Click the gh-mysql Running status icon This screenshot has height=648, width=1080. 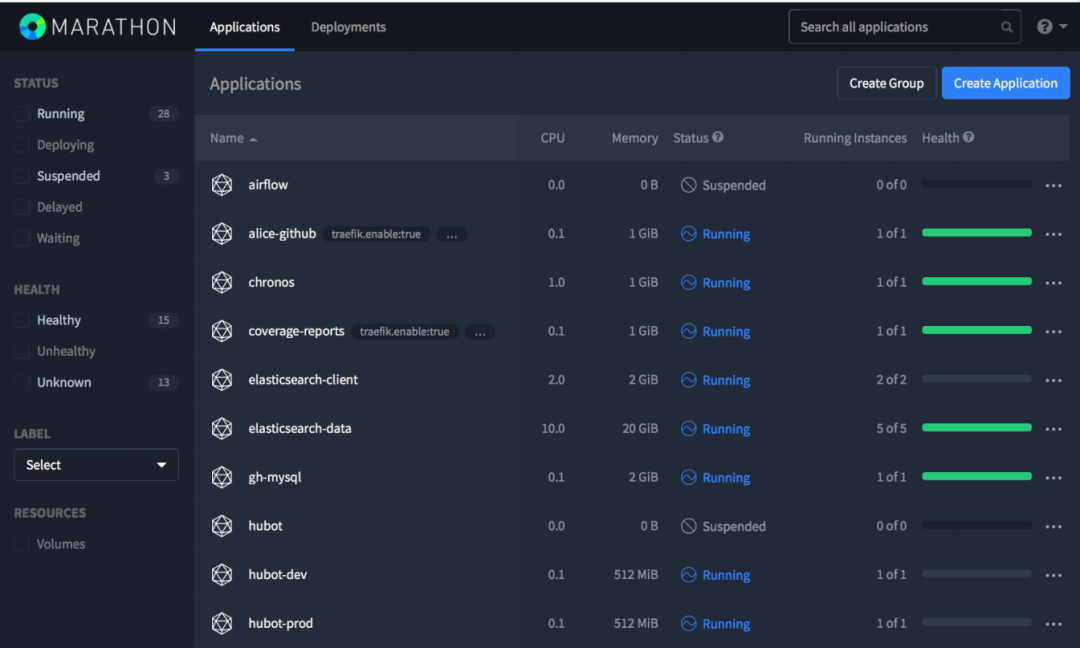pos(688,477)
